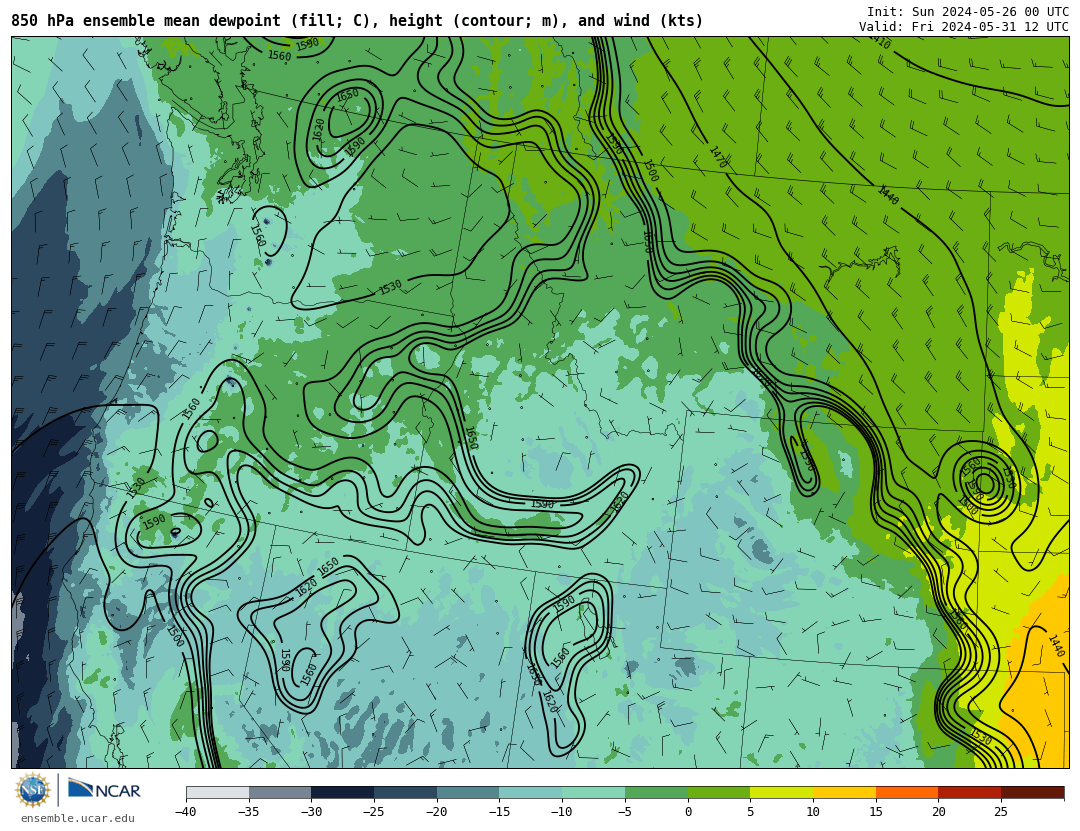Pick the -35 to -30 slate gray colorbar swatch
The width and height of the screenshot is (1080, 831).
[x=280, y=792]
